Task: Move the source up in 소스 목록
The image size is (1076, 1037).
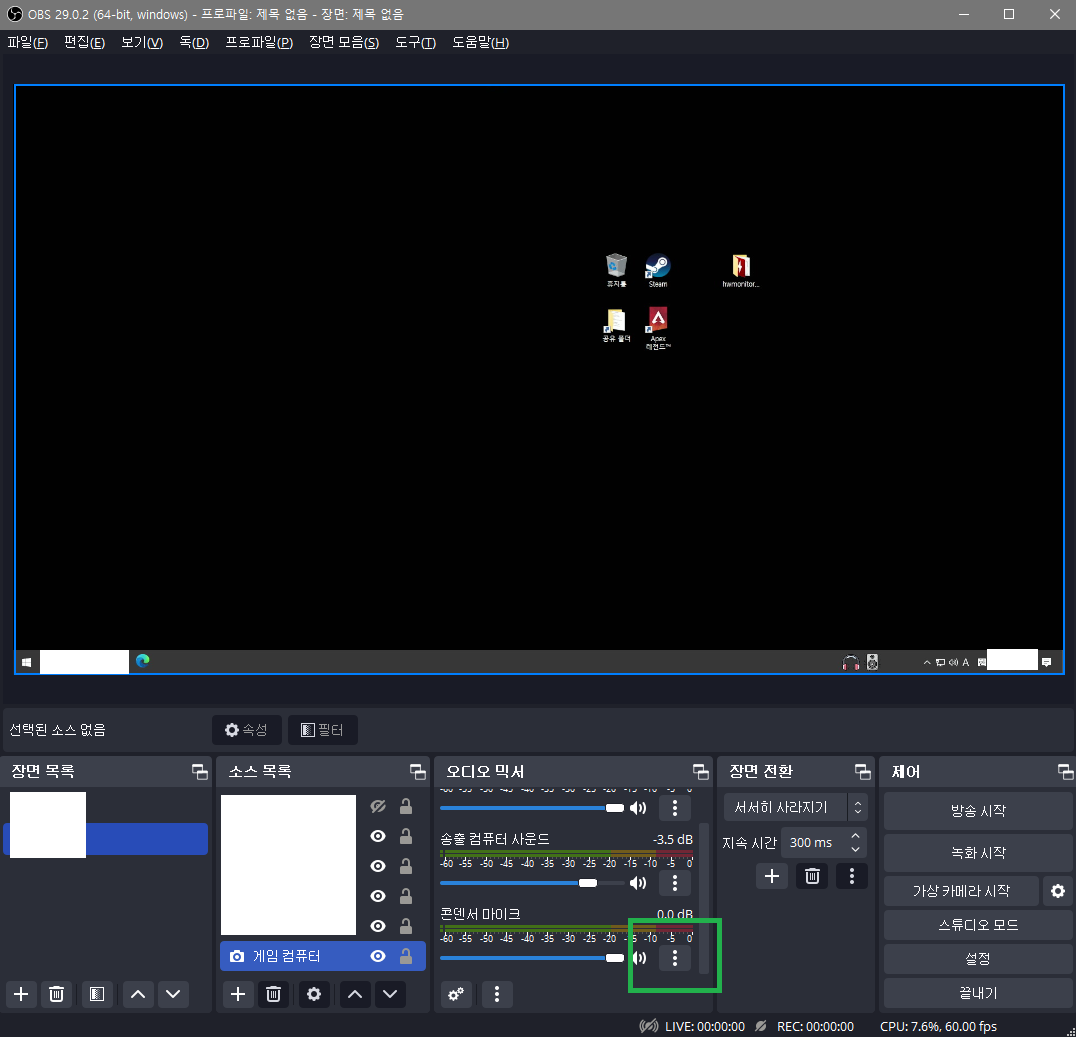Action: click(x=355, y=994)
